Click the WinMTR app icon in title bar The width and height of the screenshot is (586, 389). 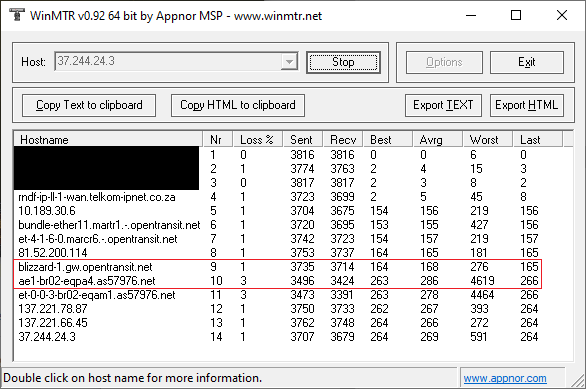tap(16, 15)
